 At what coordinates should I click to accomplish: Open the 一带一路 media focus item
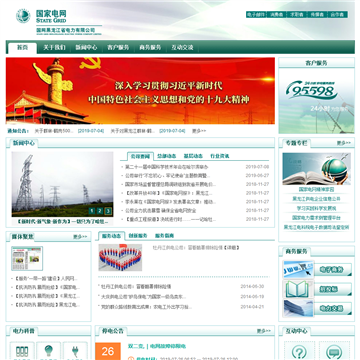pos(46,278)
